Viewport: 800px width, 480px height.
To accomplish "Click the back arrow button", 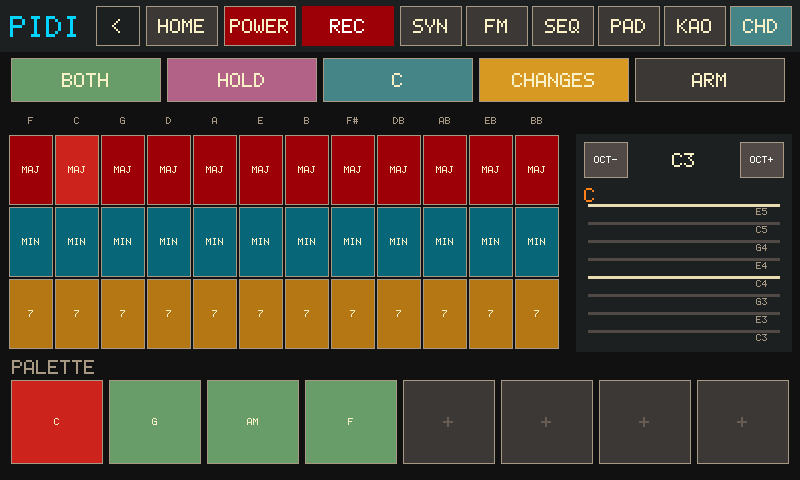I will pyautogui.click(x=118, y=26).
